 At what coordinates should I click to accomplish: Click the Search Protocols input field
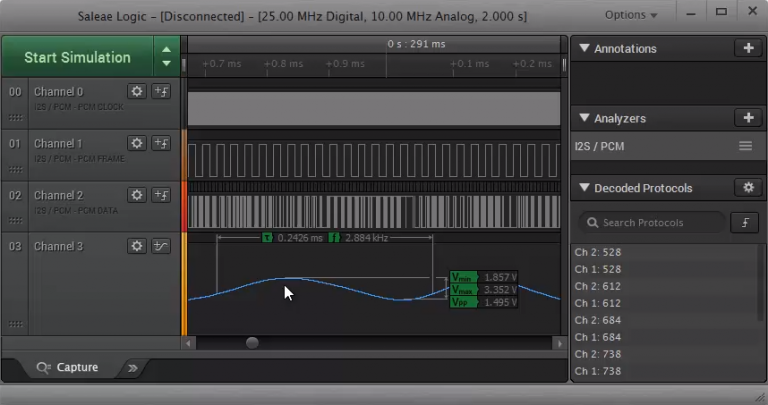point(653,222)
